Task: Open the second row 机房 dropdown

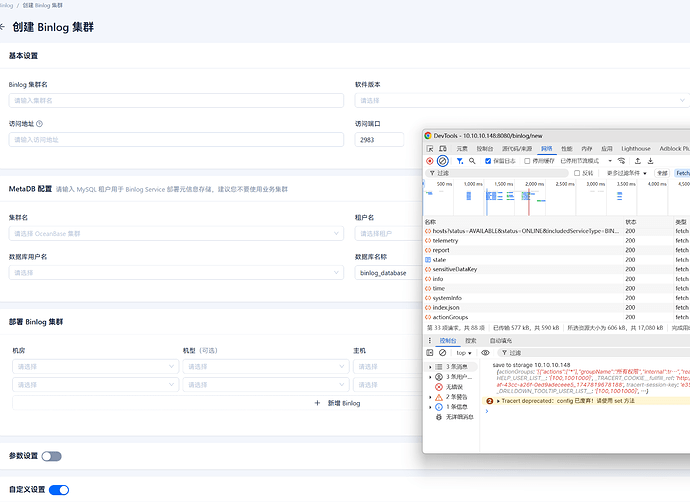Action: [x=95, y=385]
